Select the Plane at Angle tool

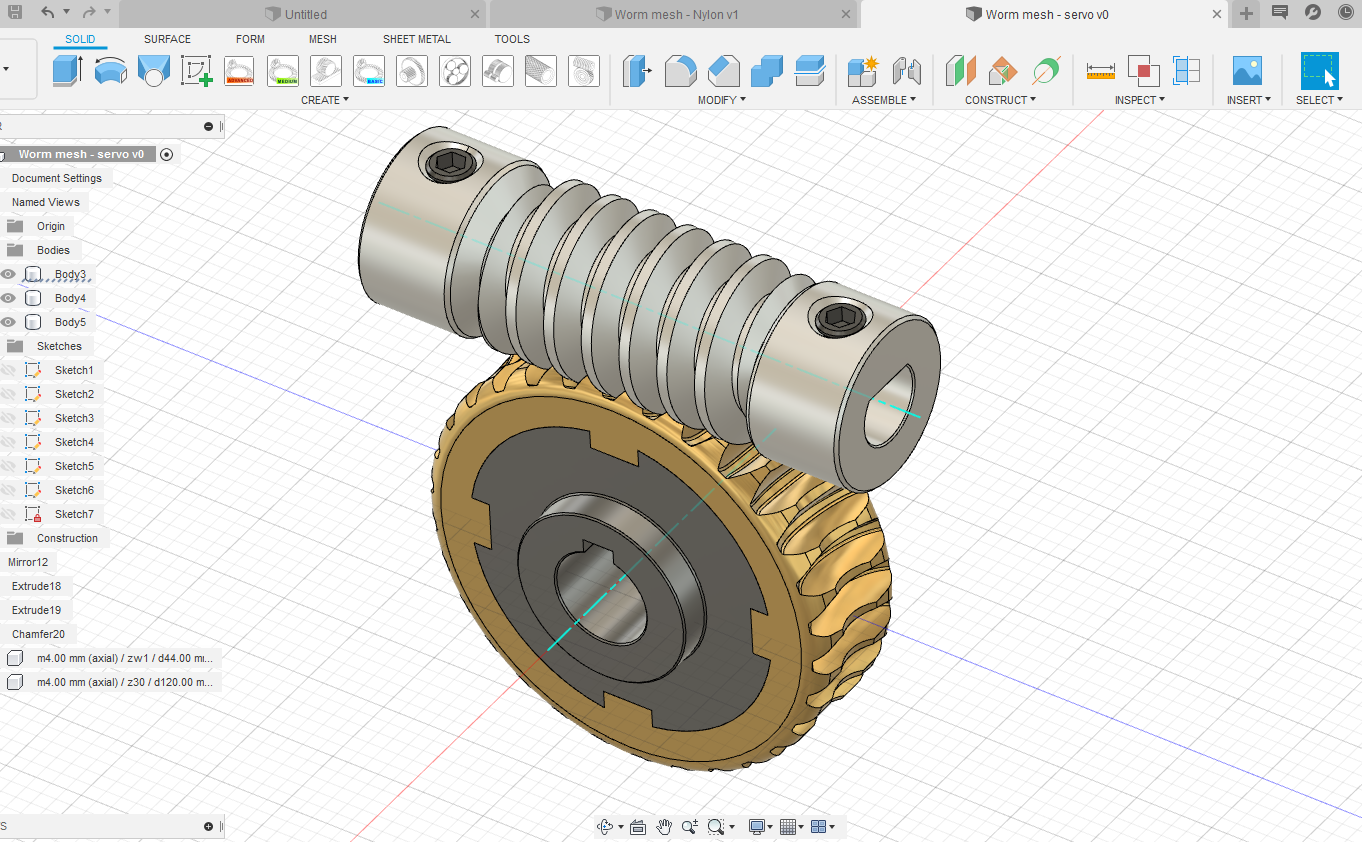click(x=1003, y=71)
